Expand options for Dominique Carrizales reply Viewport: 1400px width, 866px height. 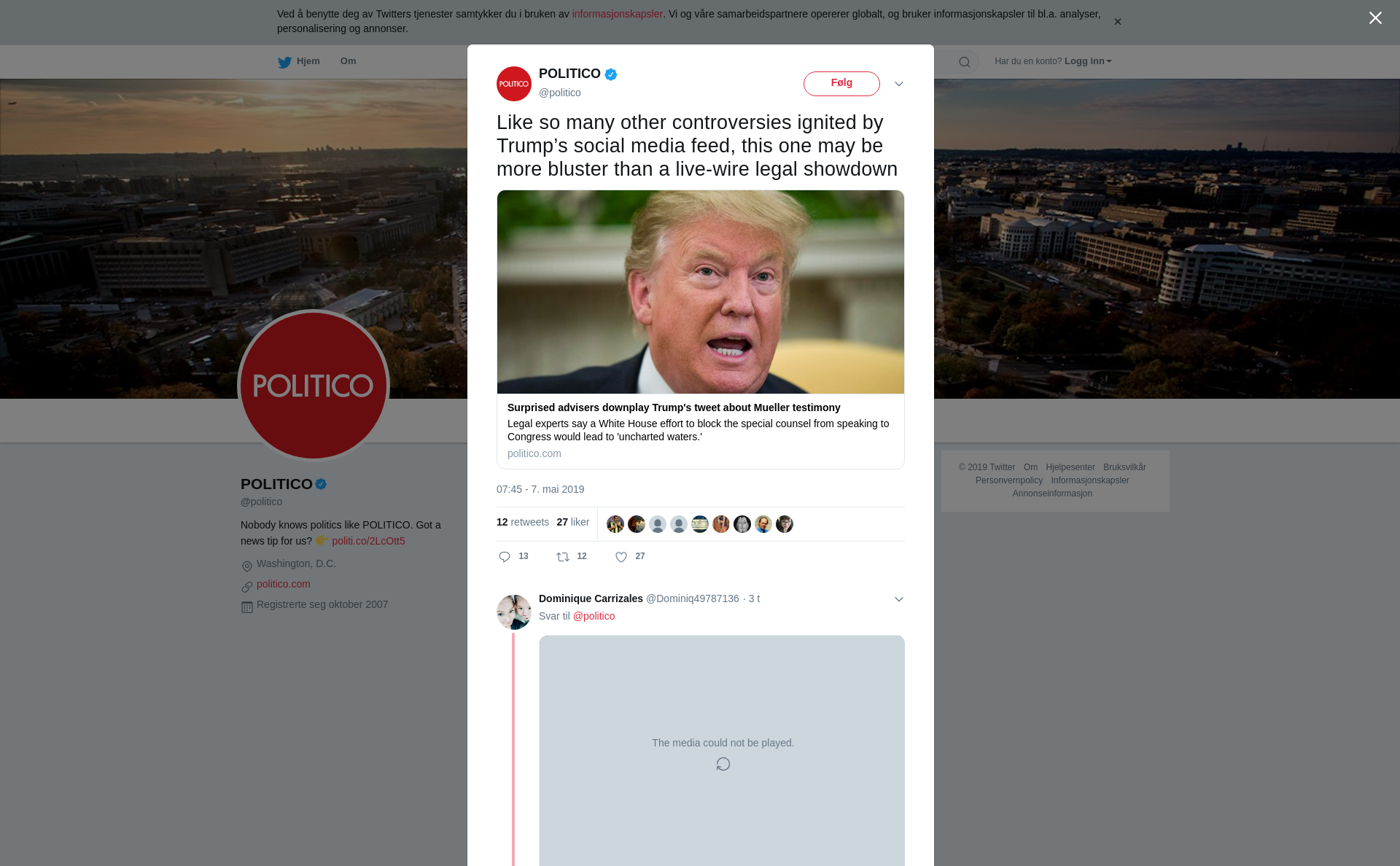[x=899, y=599]
